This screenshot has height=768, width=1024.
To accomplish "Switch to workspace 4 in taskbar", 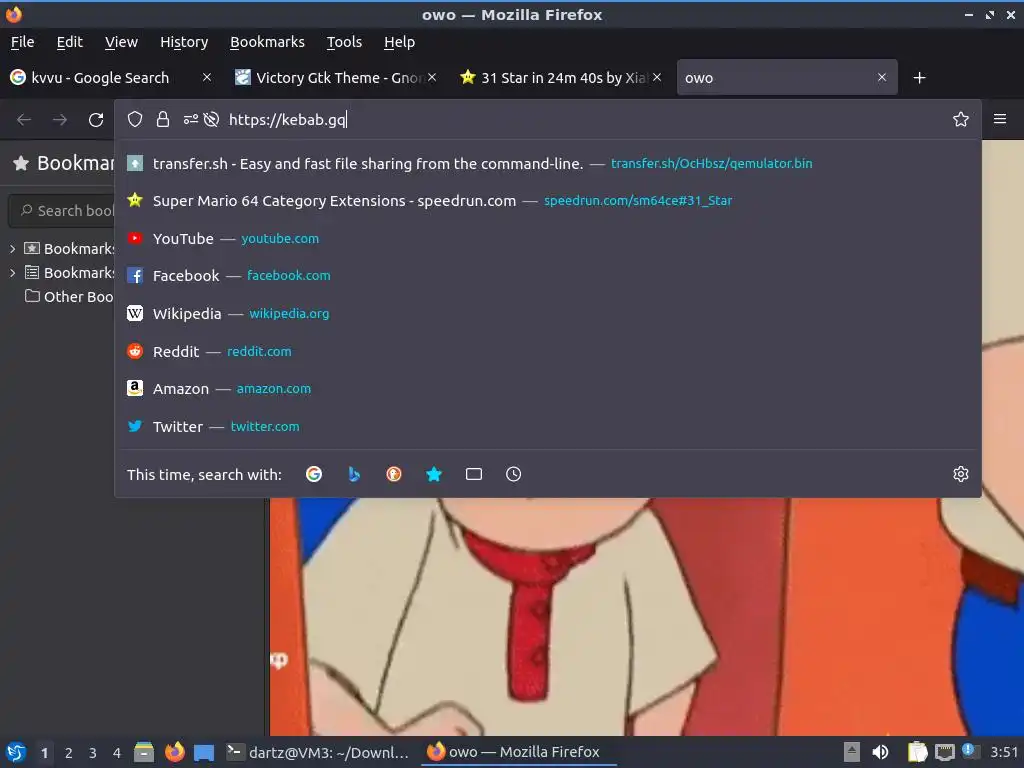I will pyautogui.click(x=117, y=753).
